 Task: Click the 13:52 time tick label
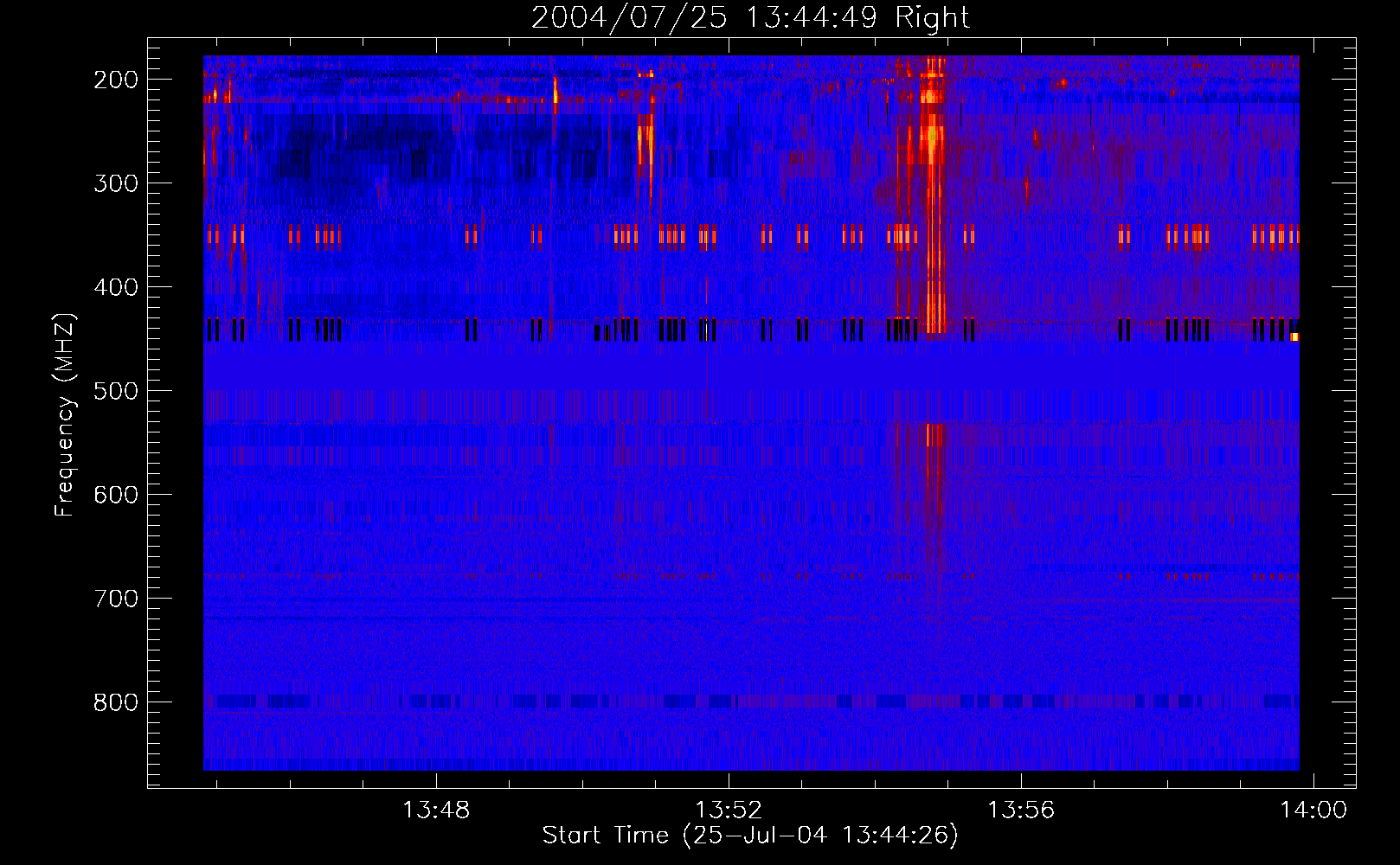click(x=729, y=811)
